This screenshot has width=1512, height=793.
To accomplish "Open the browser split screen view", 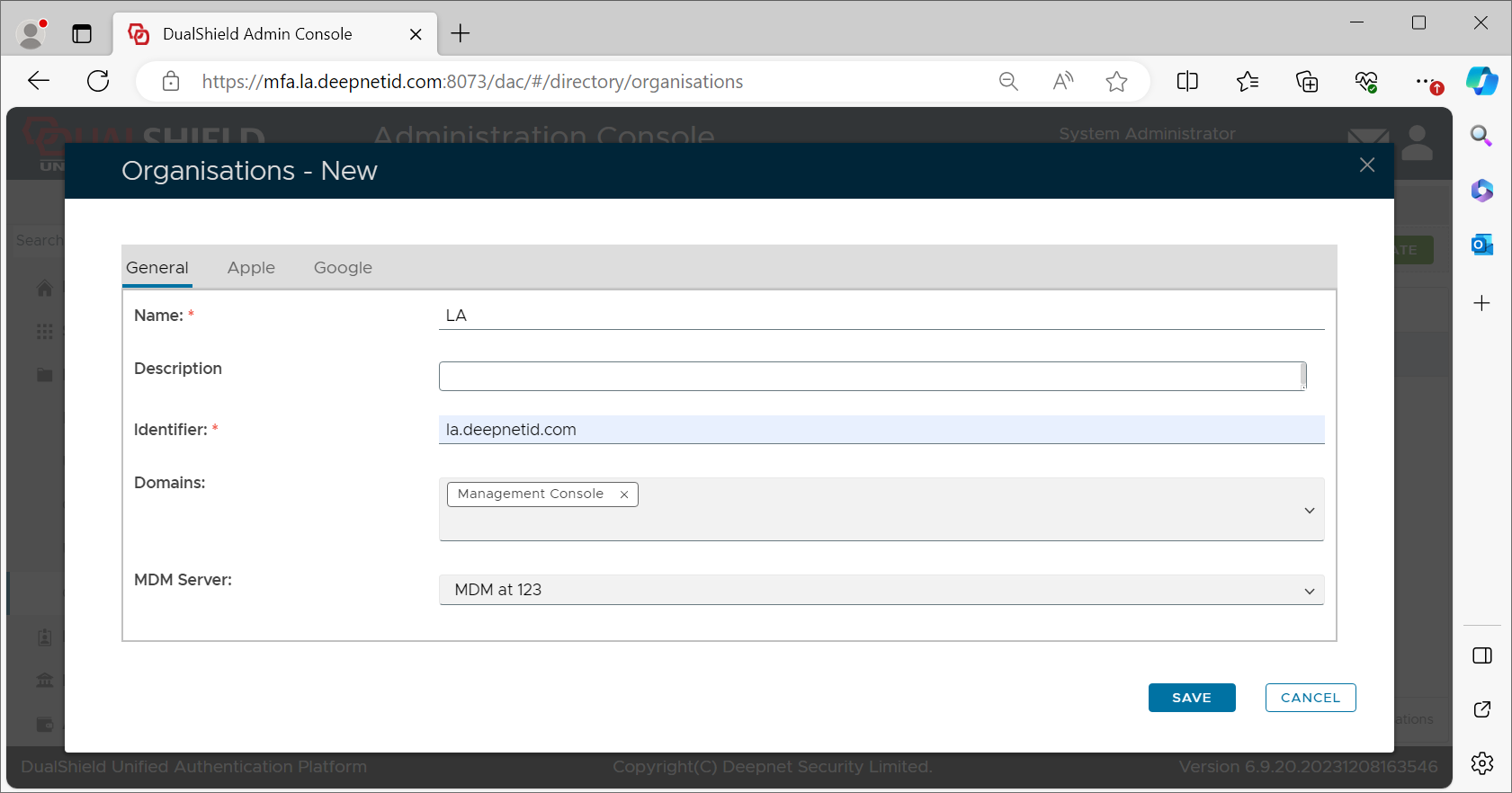I will [1186, 82].
